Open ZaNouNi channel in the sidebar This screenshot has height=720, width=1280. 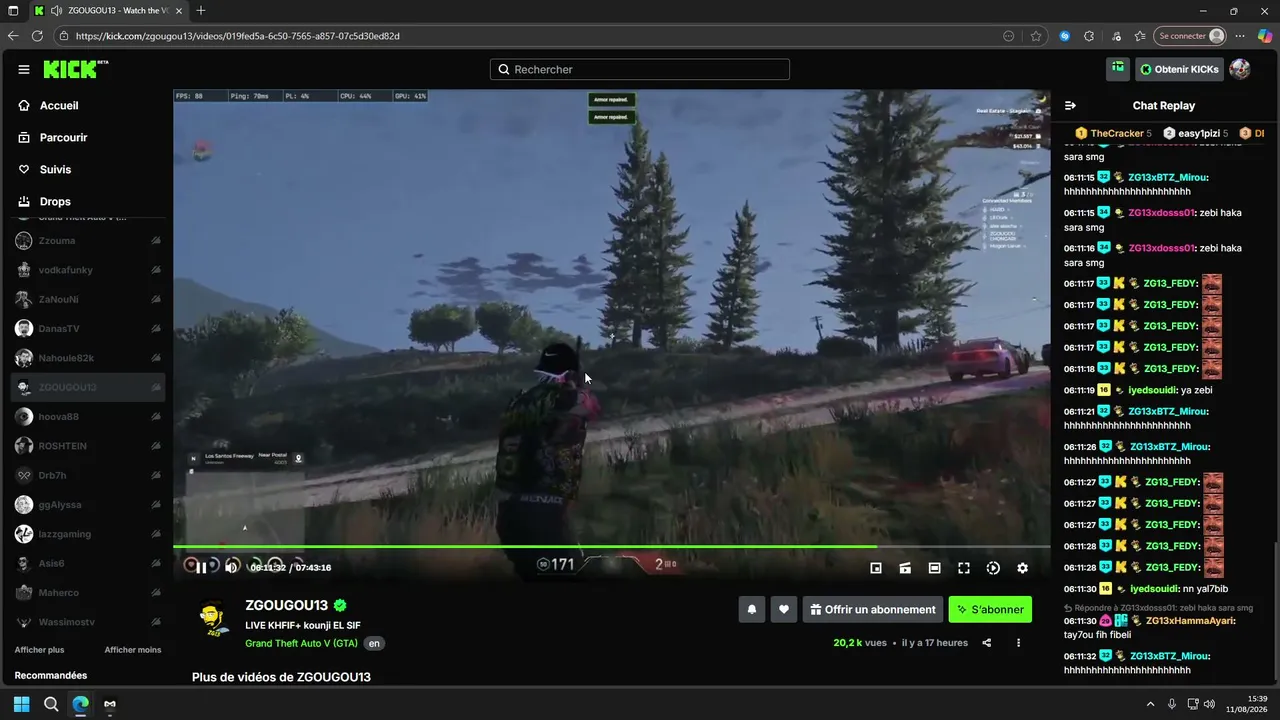88,299
